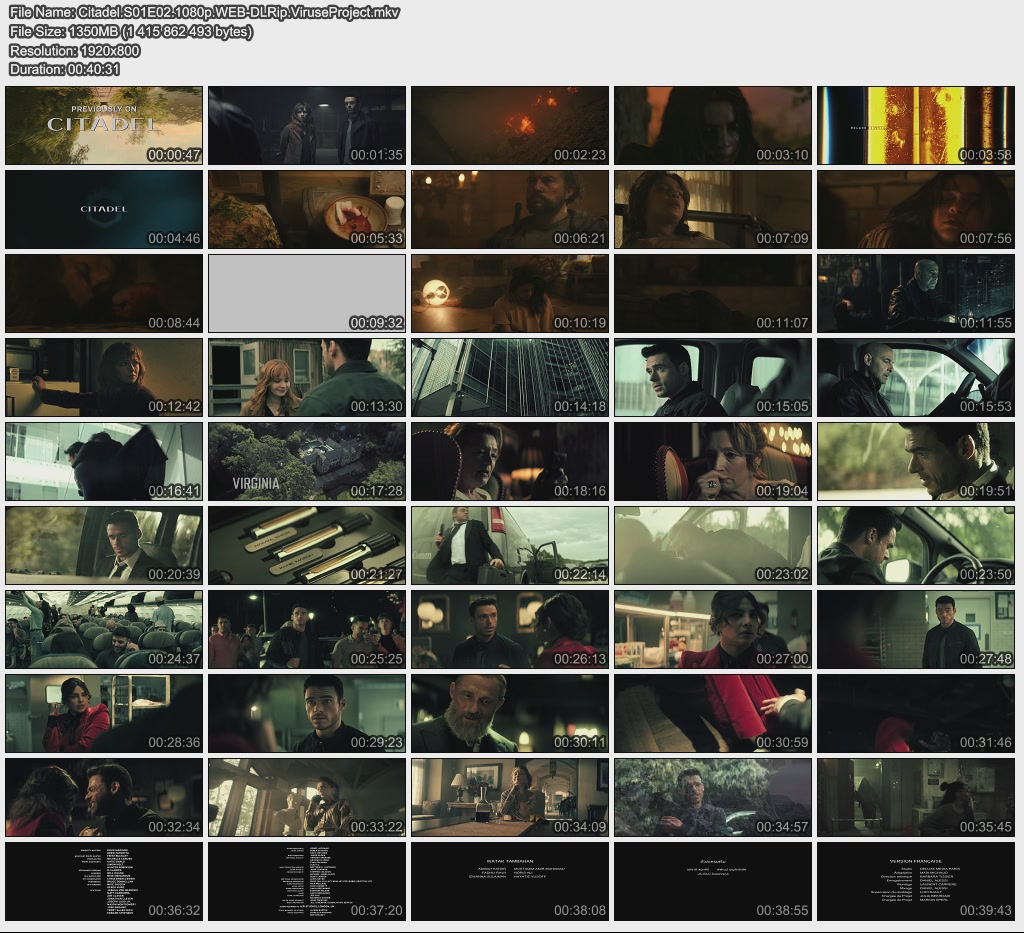Click the frame timestamped 00:11:07
Screen dimensions: 1024x933
tap(713, 294)
